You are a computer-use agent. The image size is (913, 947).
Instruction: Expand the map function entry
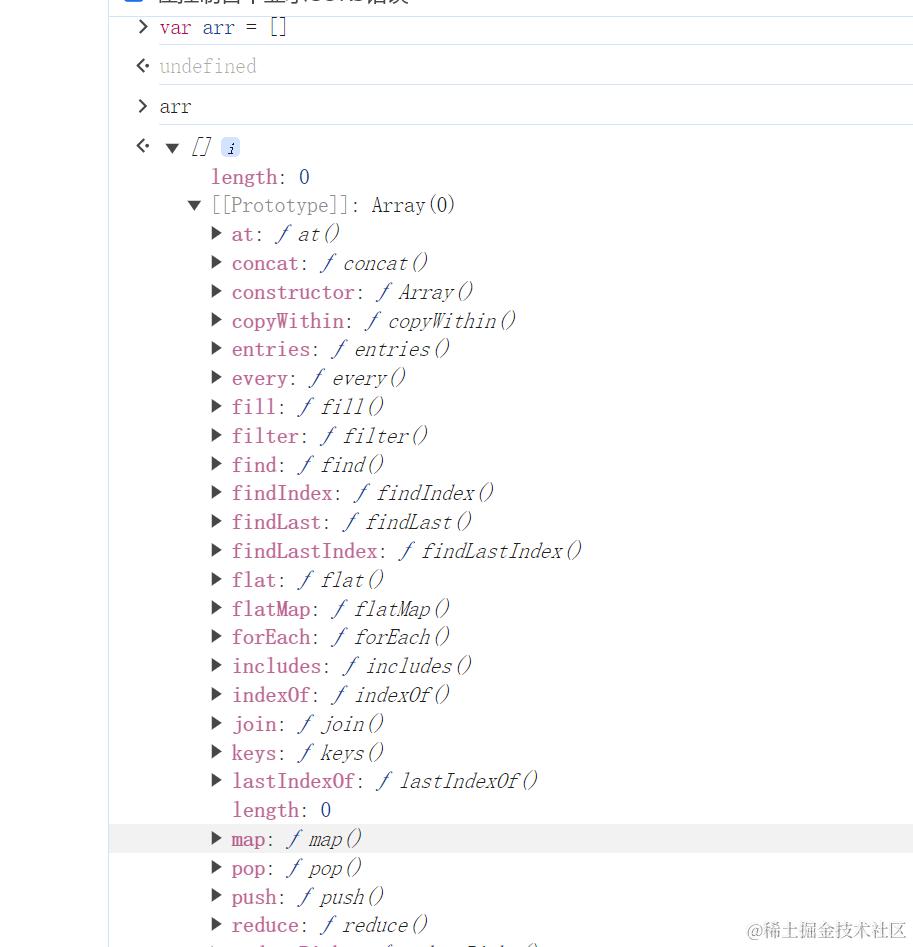[x=216, y=838]
